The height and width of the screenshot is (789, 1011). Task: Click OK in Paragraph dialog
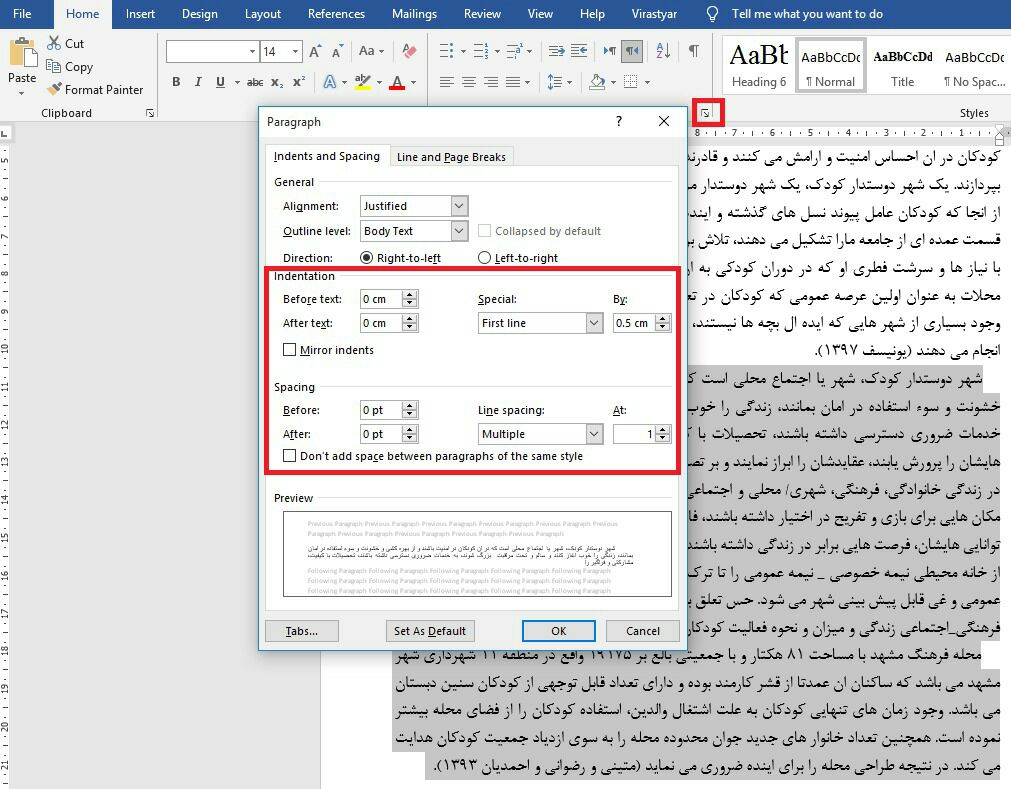click(x=558, y=631)
